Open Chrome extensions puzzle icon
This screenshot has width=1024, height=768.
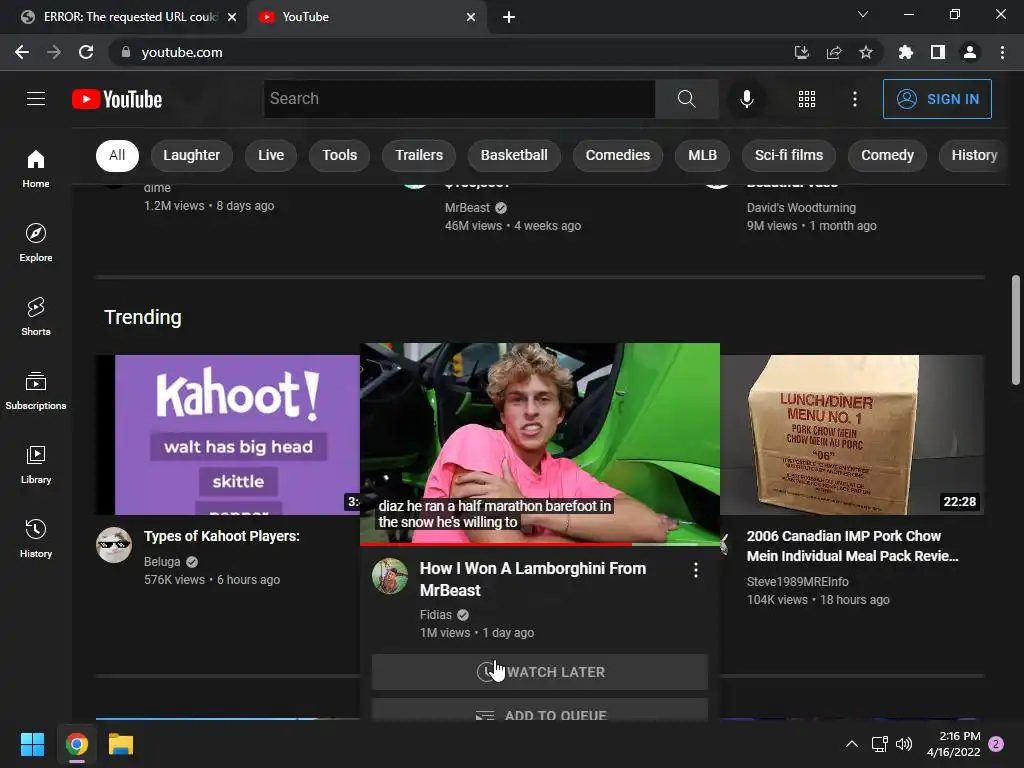coord(905,52)
